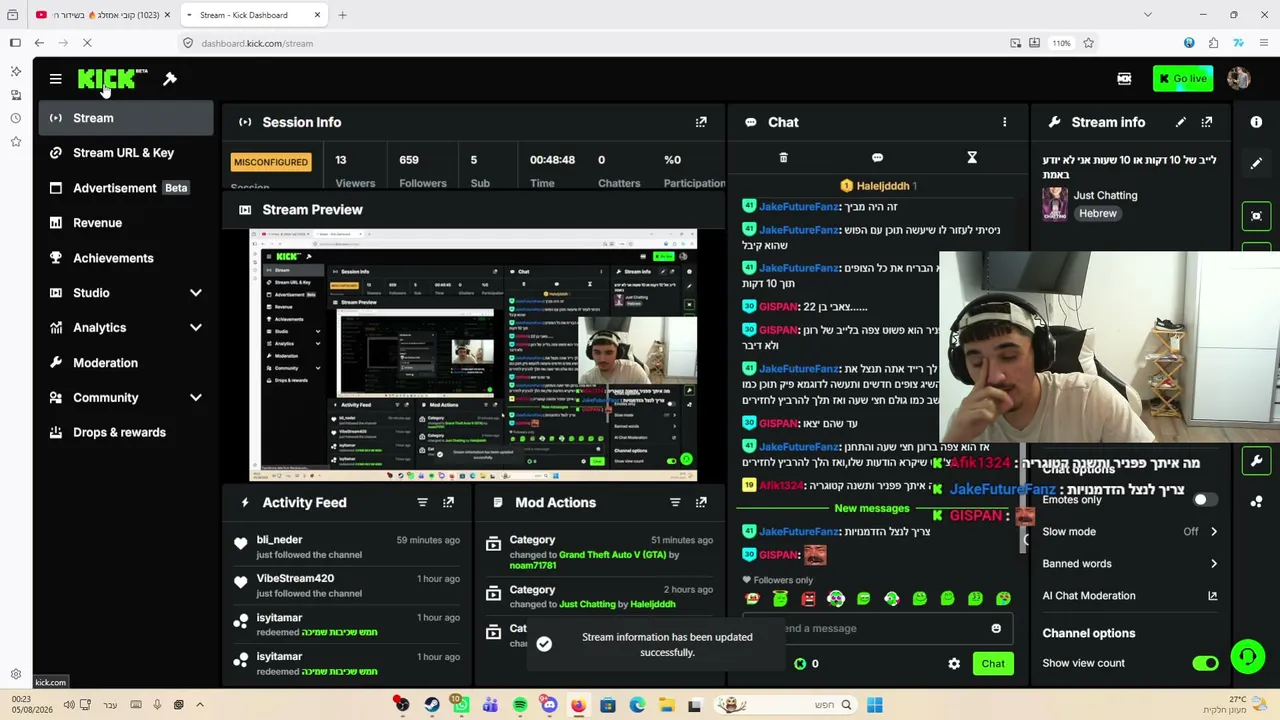
Task: Open the moderator gavel icon in header
Action: [x=170, y=79]
